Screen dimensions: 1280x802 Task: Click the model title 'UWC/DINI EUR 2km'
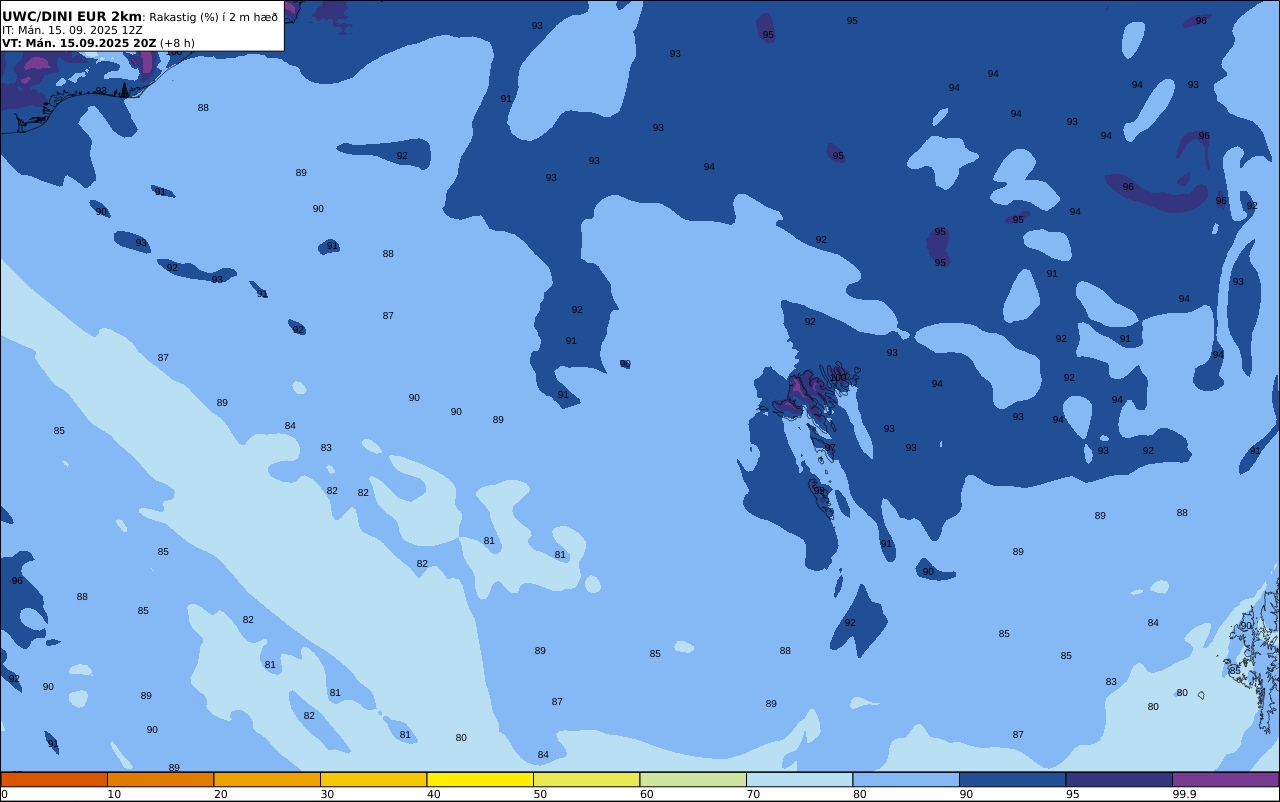point(72,16)
